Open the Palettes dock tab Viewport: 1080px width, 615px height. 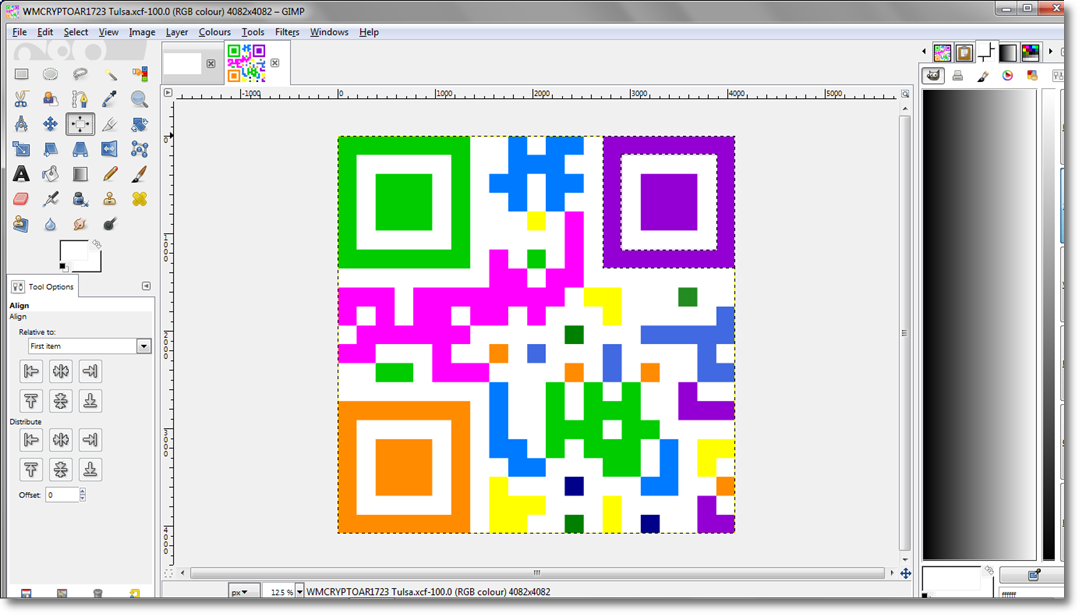point(1030,52)
